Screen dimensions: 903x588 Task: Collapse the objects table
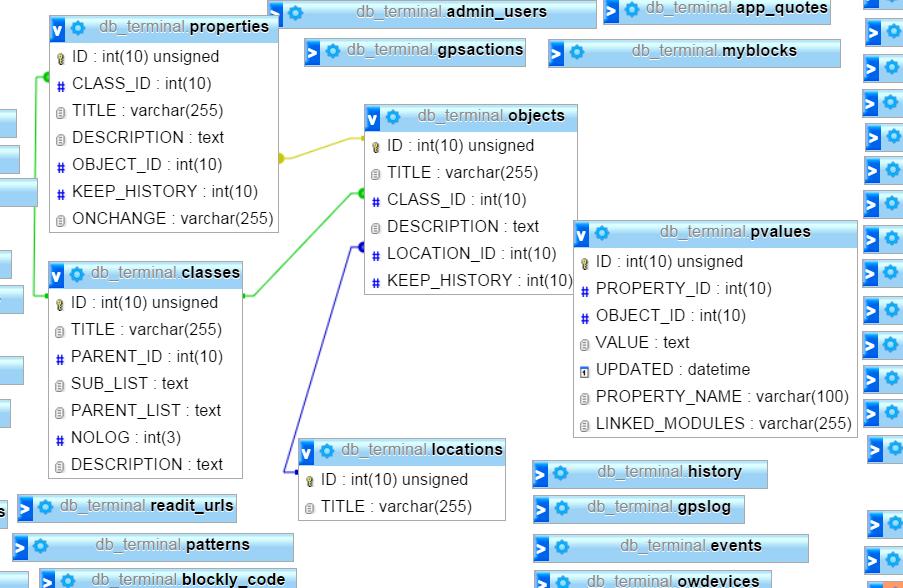click(x=372, y=119)
